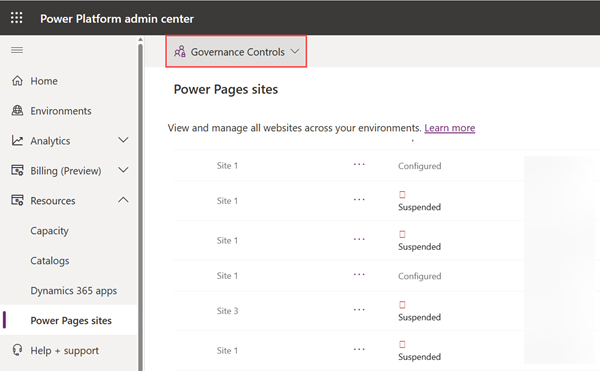Open the app launcher waffle icon
The width and height of the screenshot is (600, 371).
[x=16, y=18]
